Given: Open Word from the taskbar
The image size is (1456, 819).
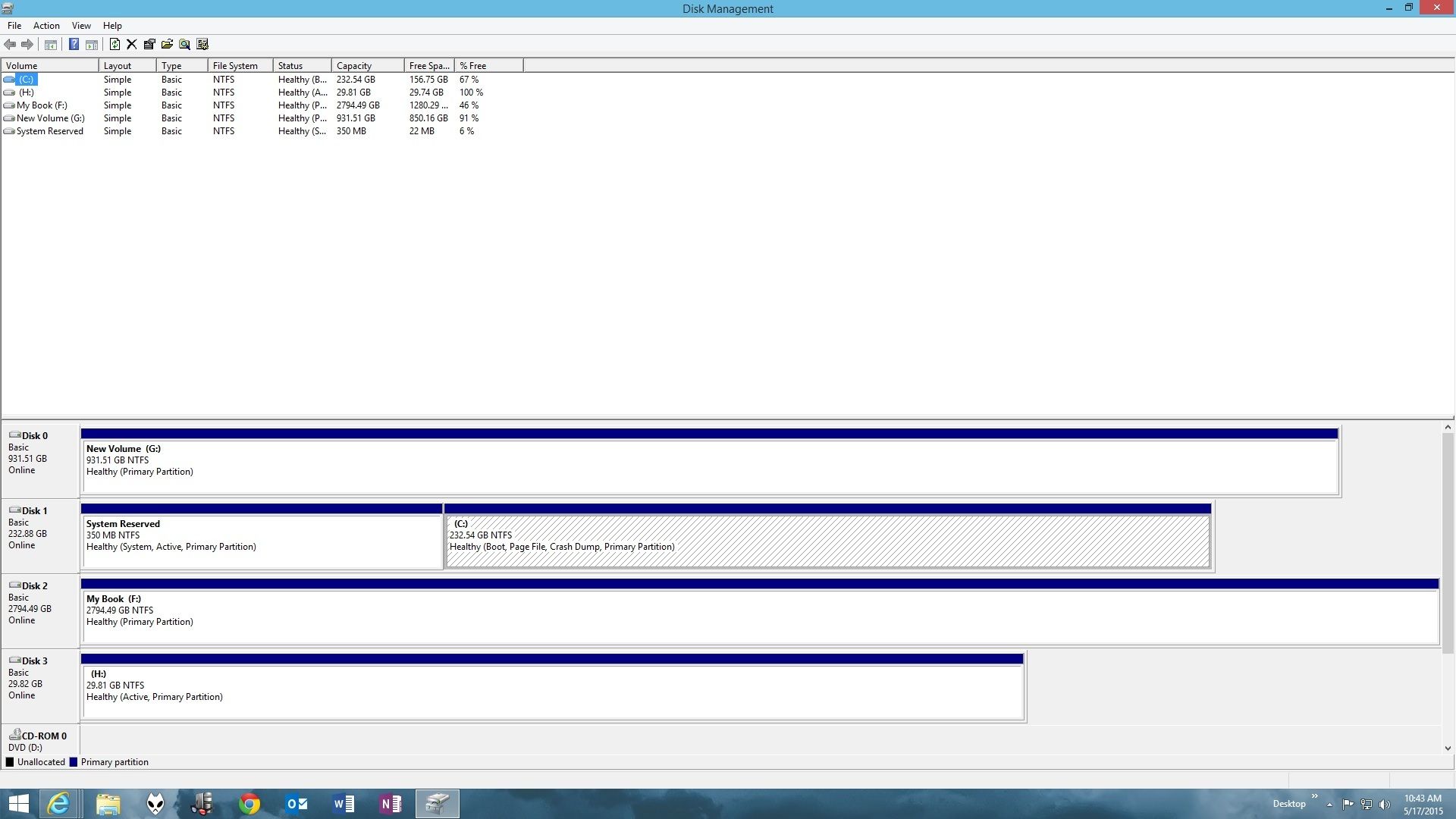Looking at the screenshot, I should [x=344, y=804].
